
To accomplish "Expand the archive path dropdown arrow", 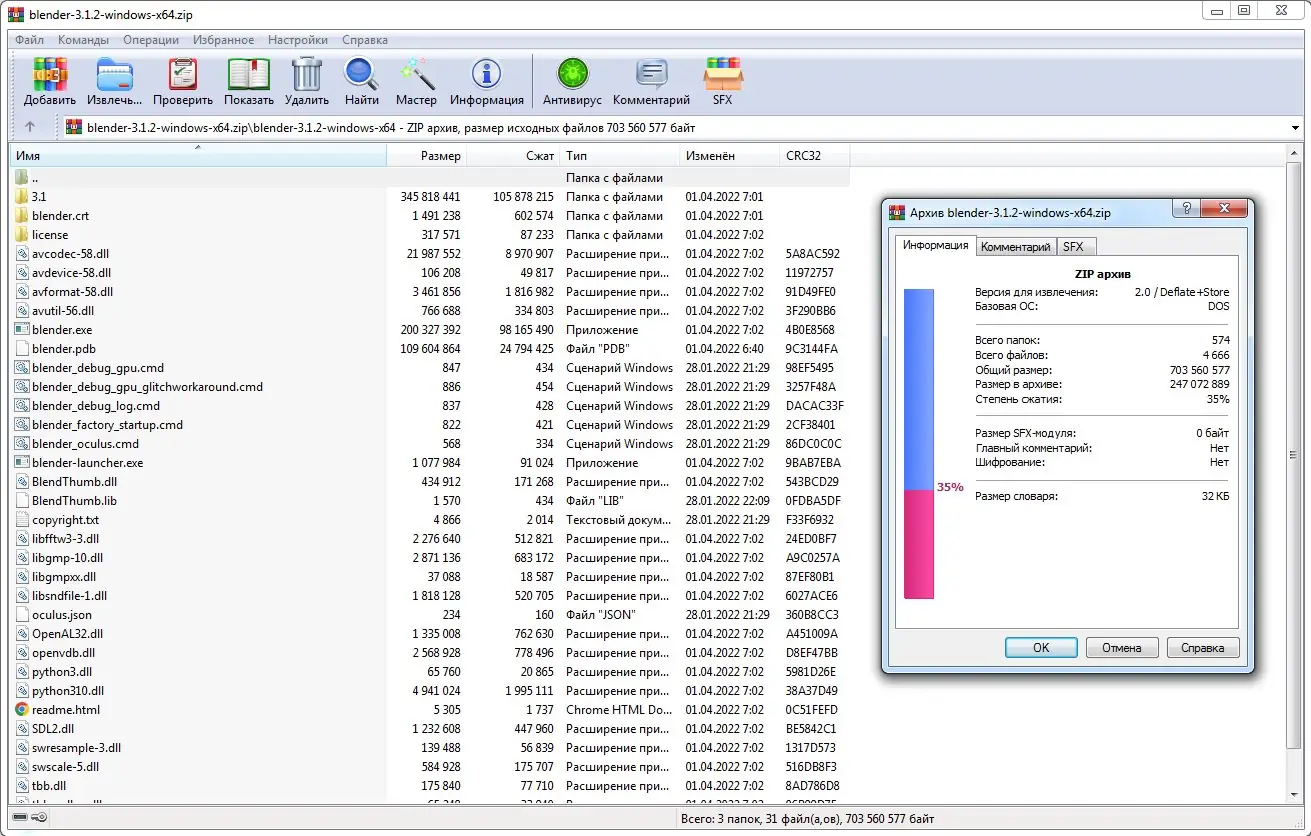I will click(x=1295, y=128).
